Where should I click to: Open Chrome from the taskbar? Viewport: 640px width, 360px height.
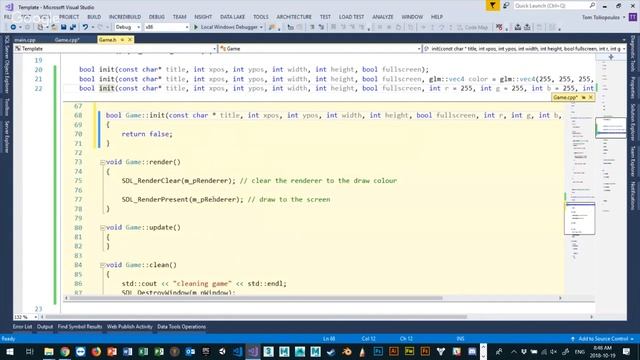coord(64,351)
